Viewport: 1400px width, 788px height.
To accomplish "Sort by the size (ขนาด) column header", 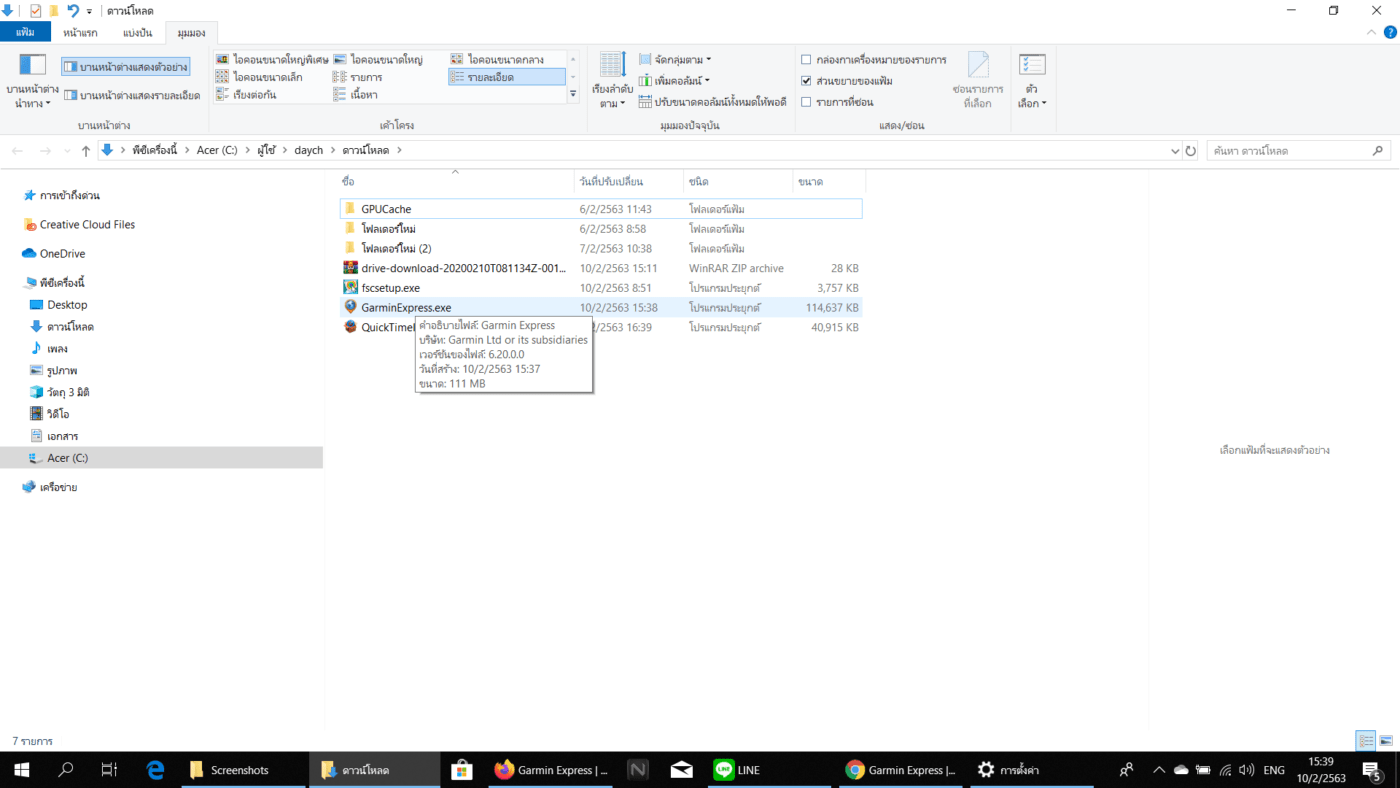I will tap(828, 182).
